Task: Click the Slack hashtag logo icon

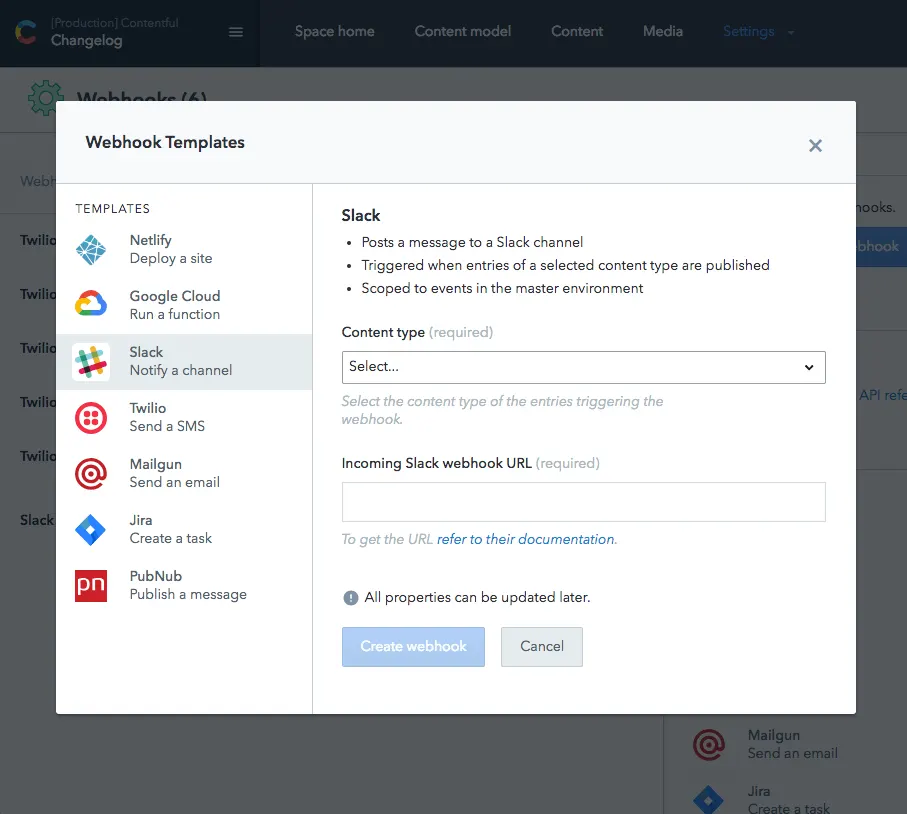Action: tap(91, 362)
